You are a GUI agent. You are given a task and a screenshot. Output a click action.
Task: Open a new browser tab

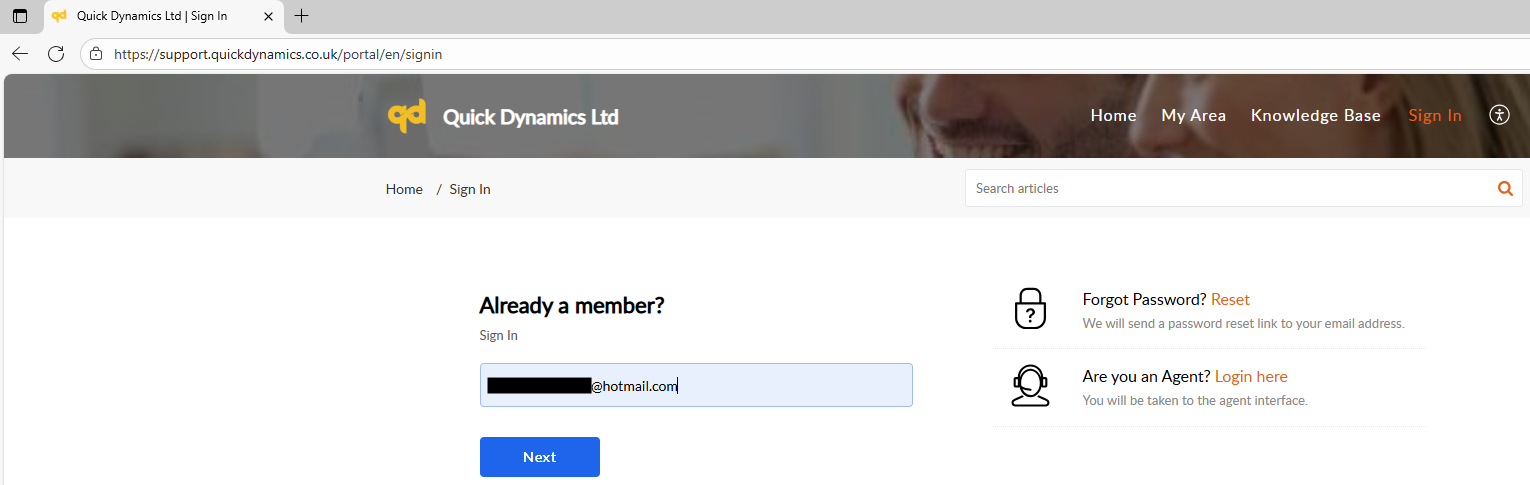[x=301, y=16]
